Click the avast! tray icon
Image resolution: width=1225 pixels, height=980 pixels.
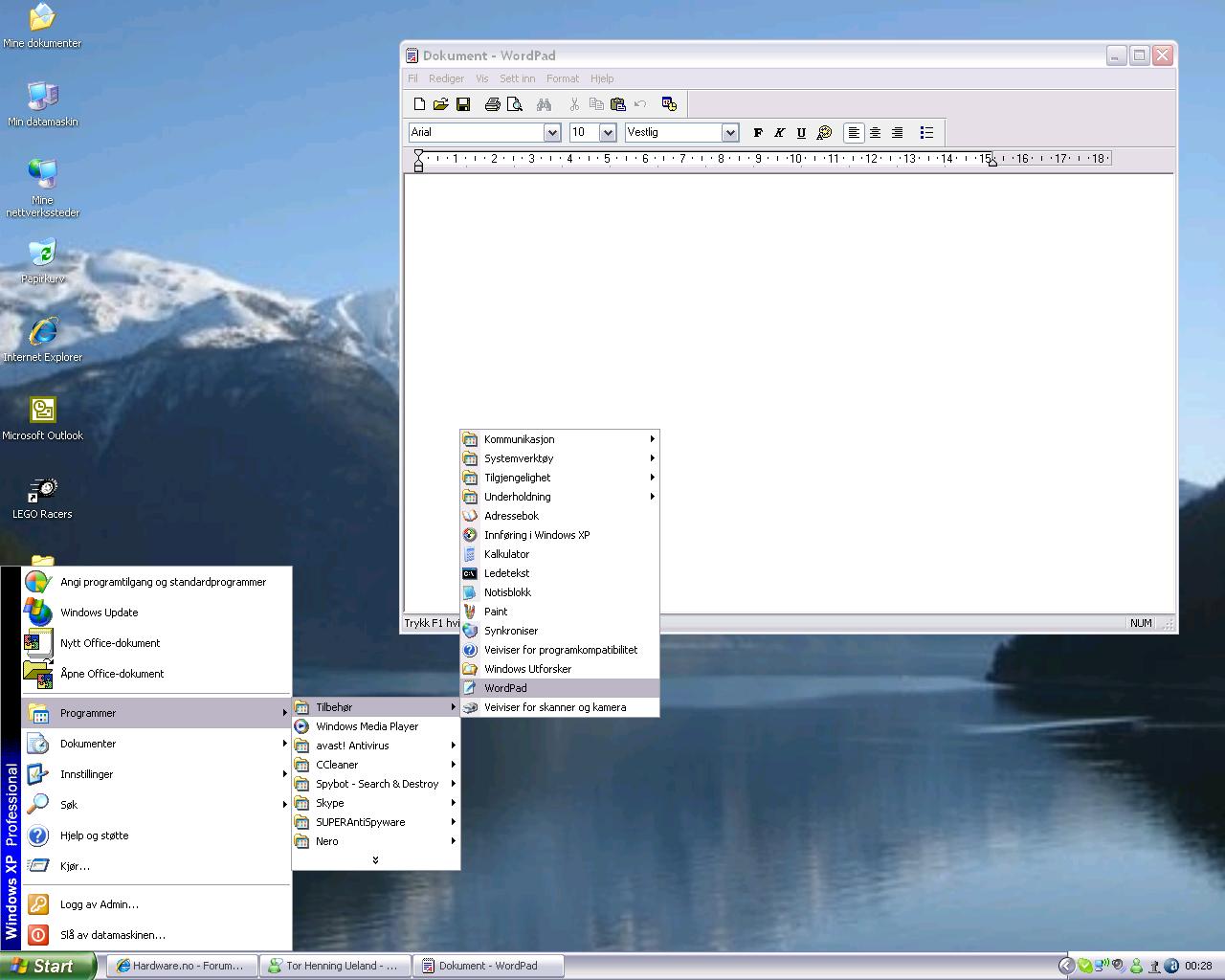point(1171,966)
